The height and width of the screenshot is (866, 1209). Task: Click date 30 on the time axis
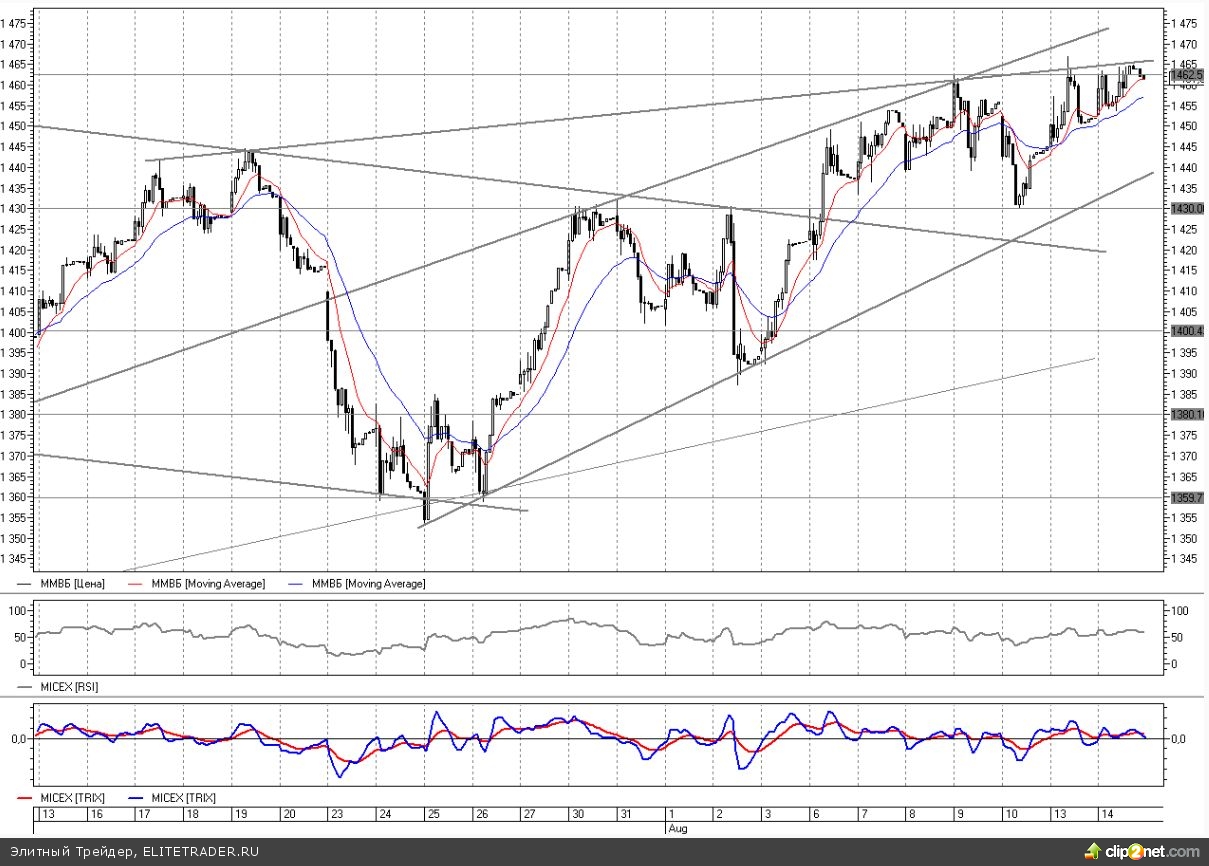[x=577, y=815]
